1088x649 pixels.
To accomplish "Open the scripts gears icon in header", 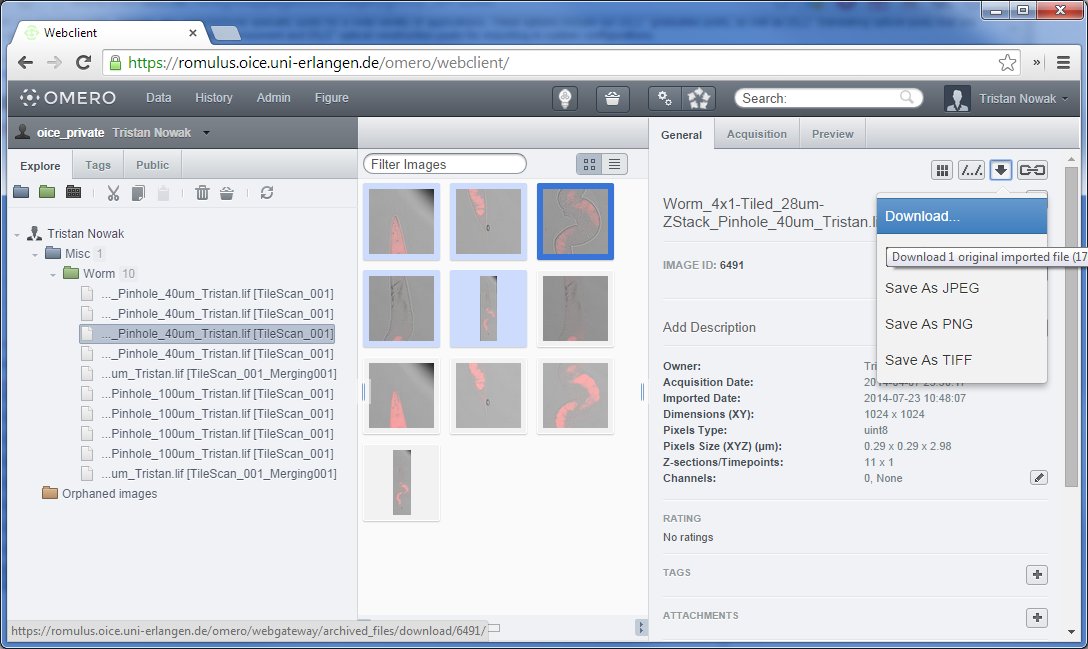I will pos(663,98).
